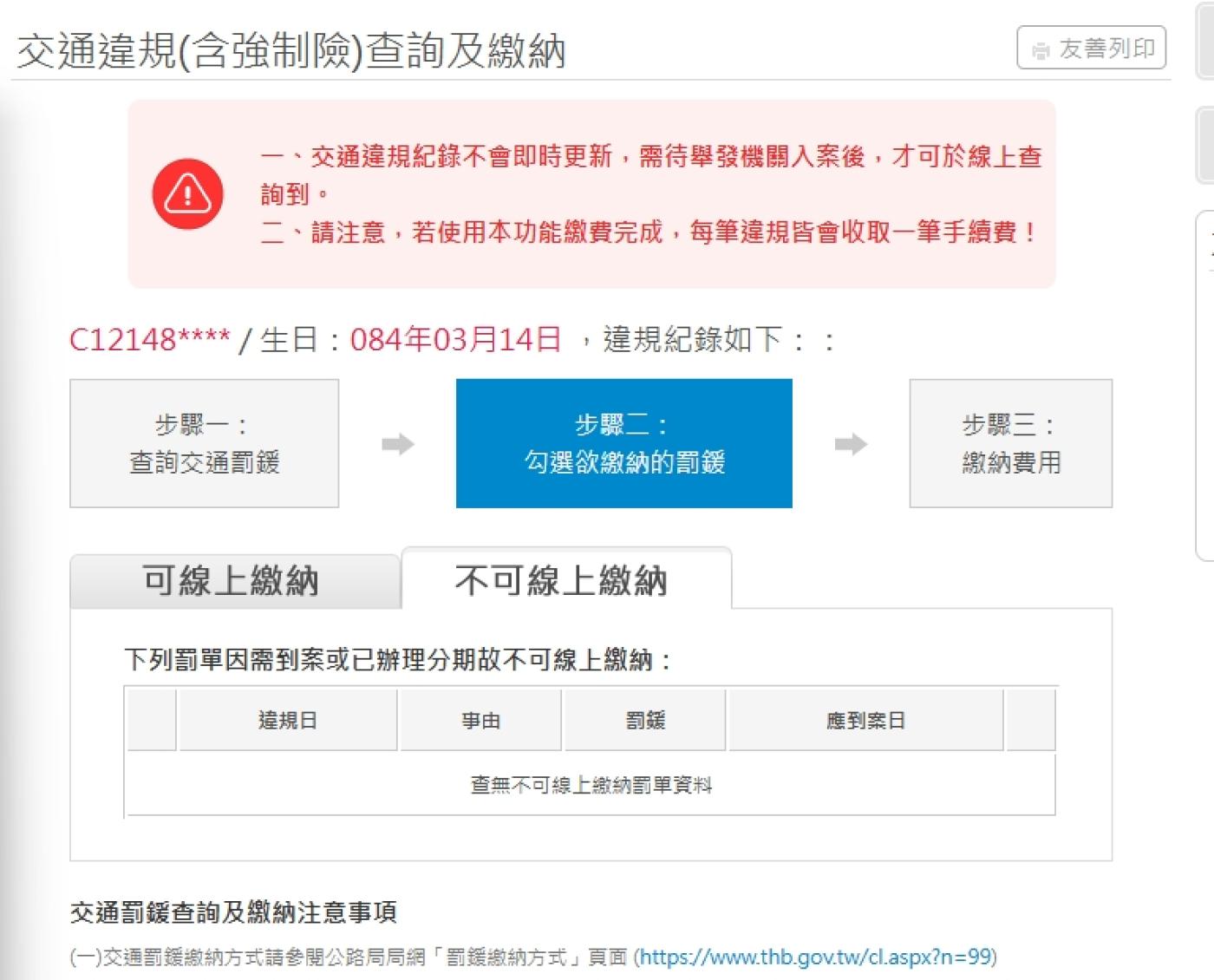
Task: Select the highlighted 步驟二 勾選欲繳納的罰鍰 box
Action: 623,443
